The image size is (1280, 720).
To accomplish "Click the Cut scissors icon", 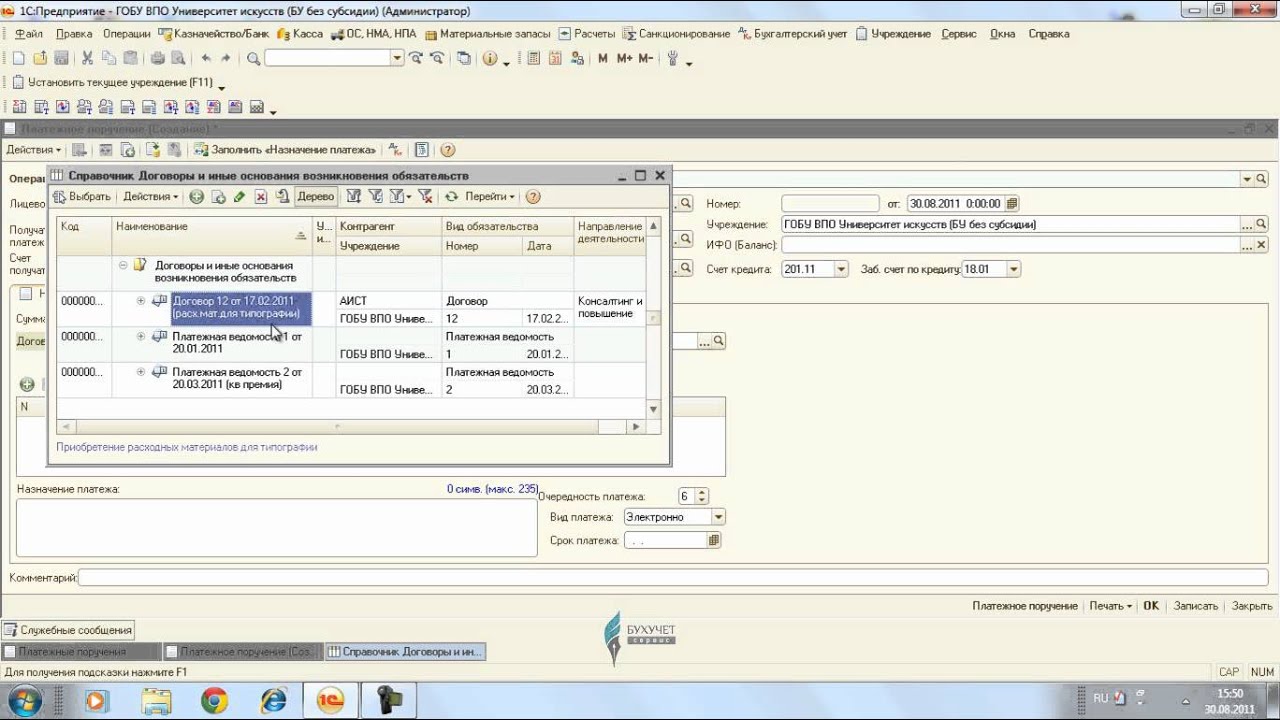I will click(x=87, y=59).
